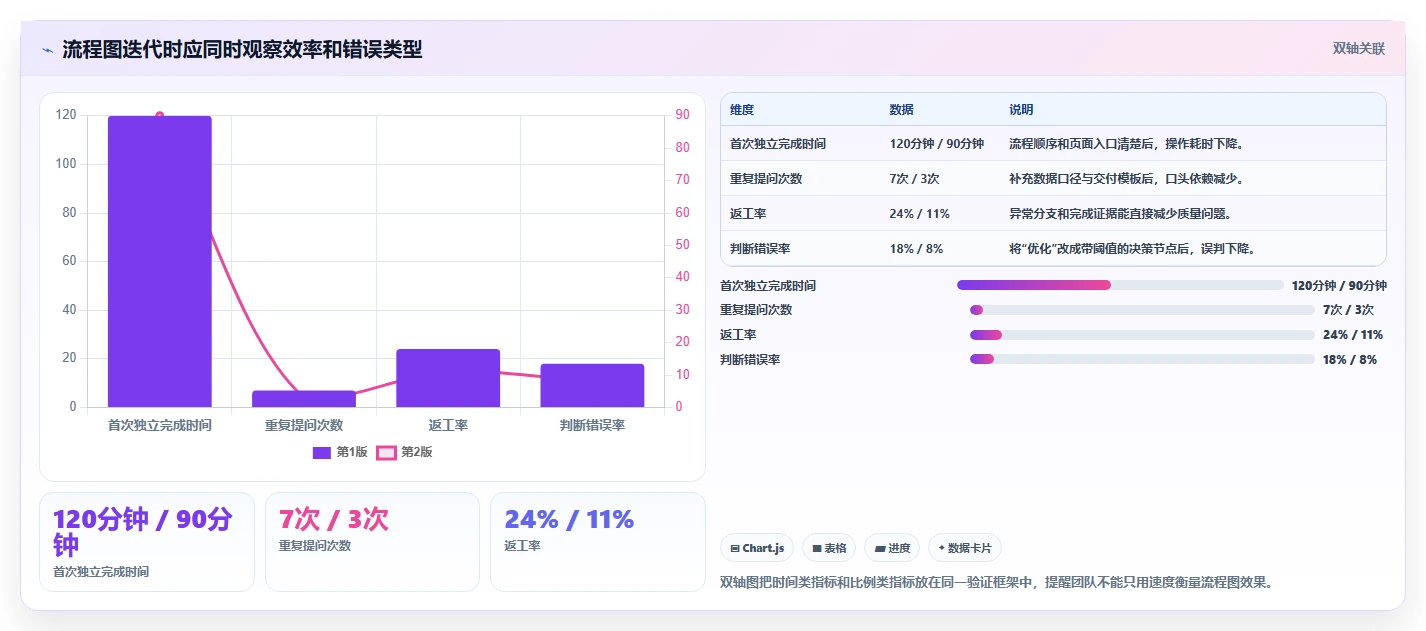
Task: Click 18% / 8% value right of the progress bar
Action: [1350, 360]
